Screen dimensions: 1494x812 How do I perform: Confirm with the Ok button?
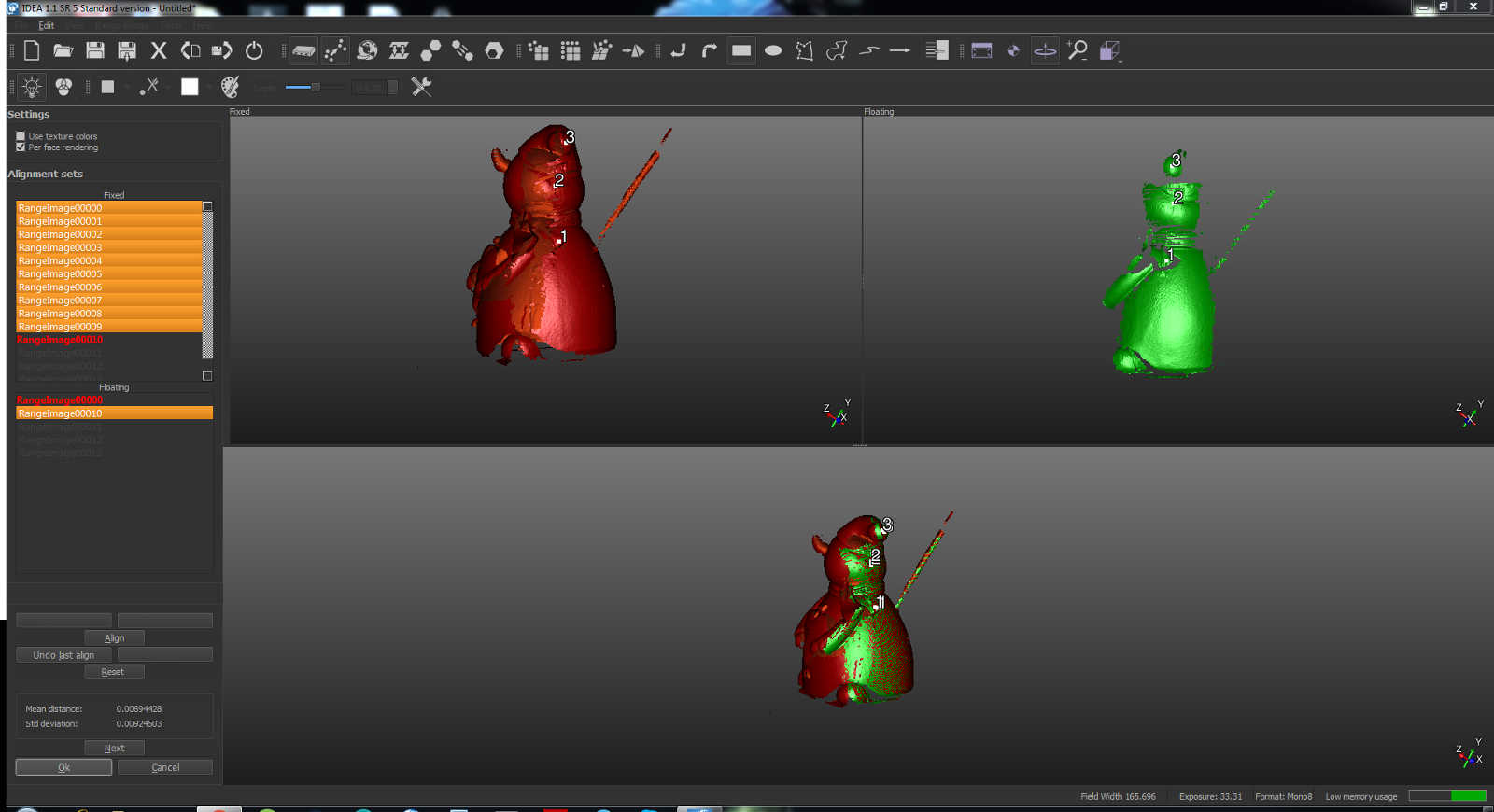[63, 767]
